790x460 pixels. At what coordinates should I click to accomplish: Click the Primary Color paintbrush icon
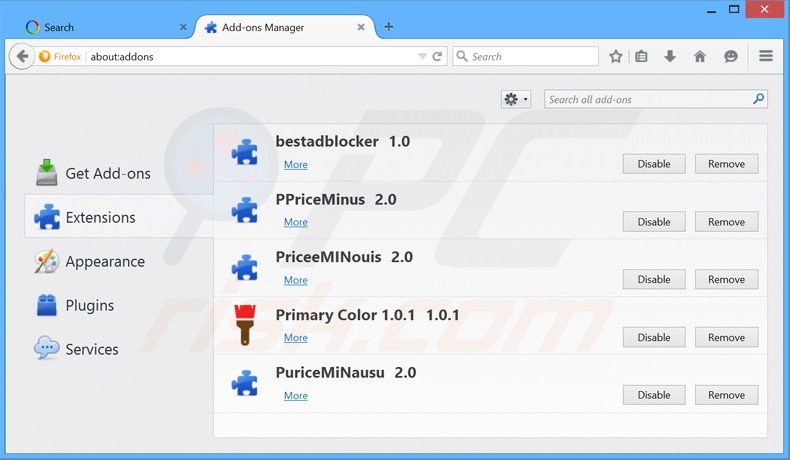coord(245,324)
